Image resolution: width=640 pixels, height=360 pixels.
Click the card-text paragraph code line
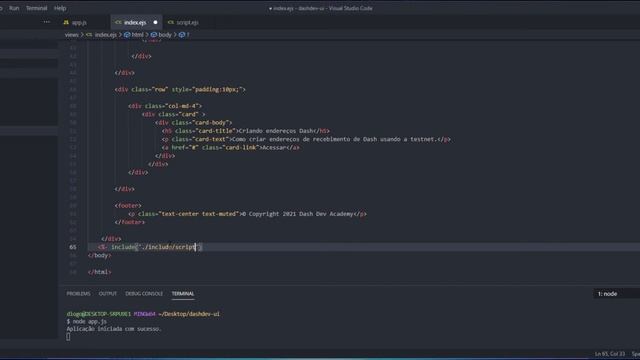306,139
